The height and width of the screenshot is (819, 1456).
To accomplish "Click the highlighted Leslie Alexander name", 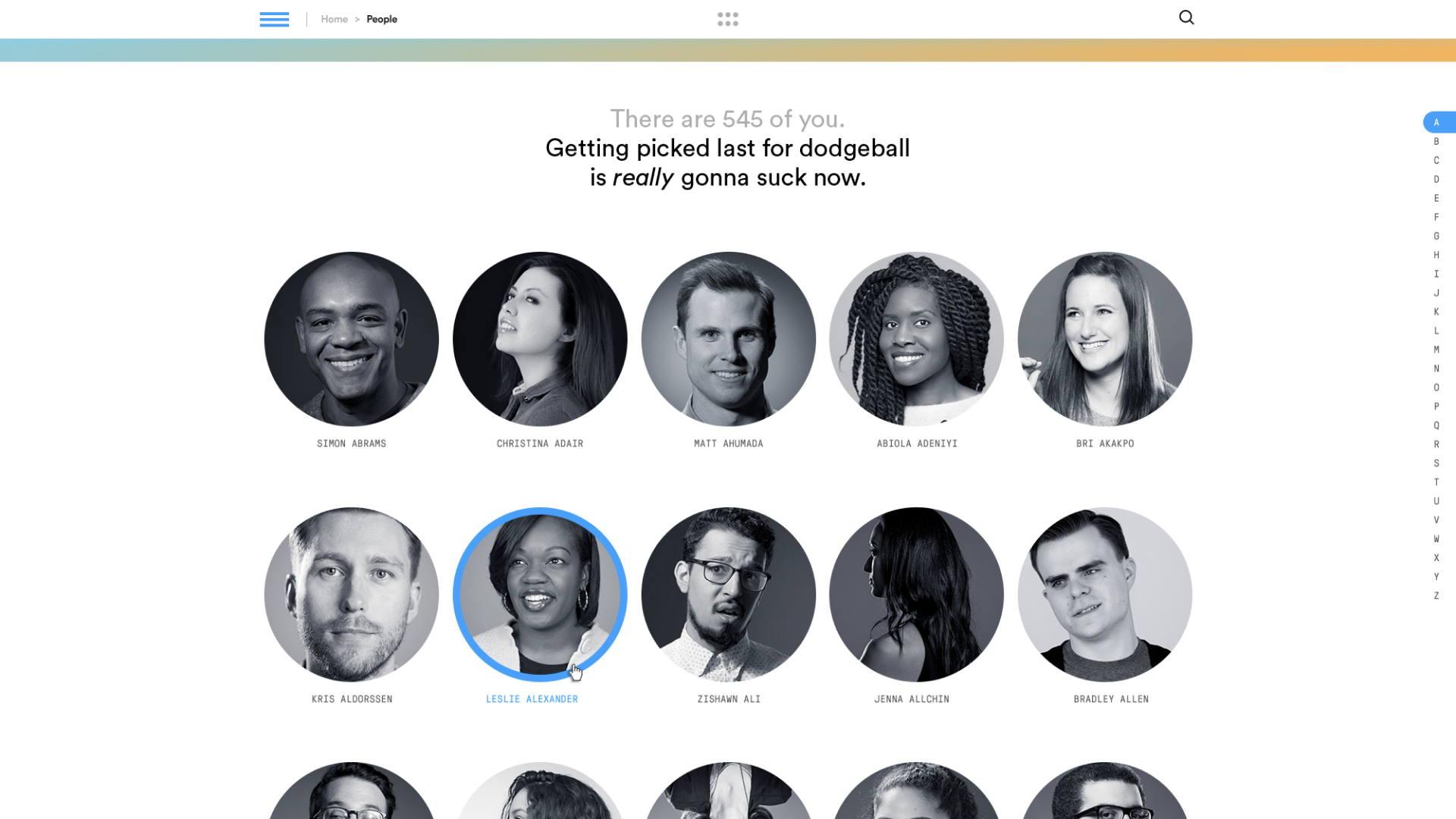I will pyautogui.click(x=532, y=699).
